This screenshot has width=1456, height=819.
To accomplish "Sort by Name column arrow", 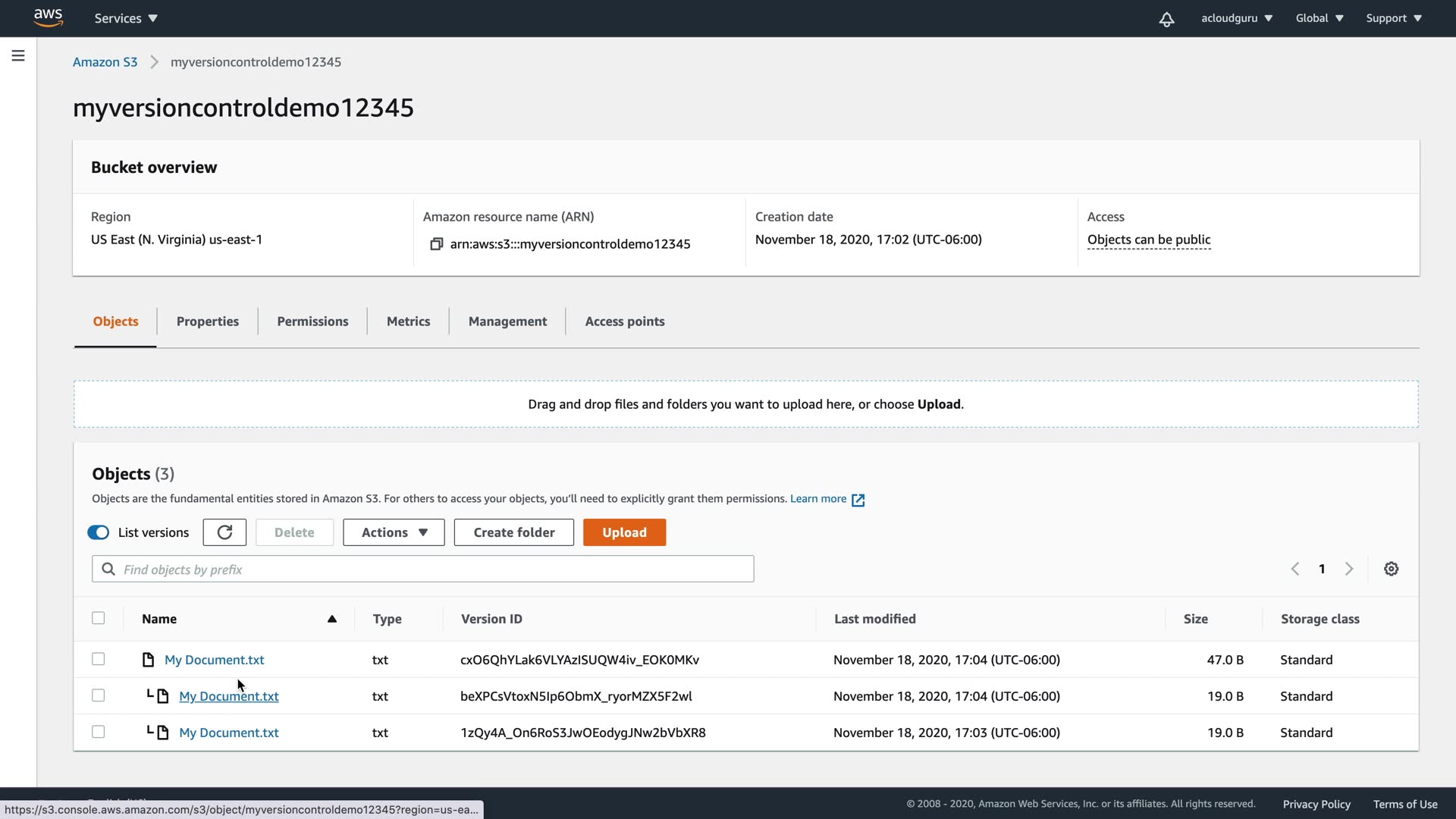I will point(331,619).
